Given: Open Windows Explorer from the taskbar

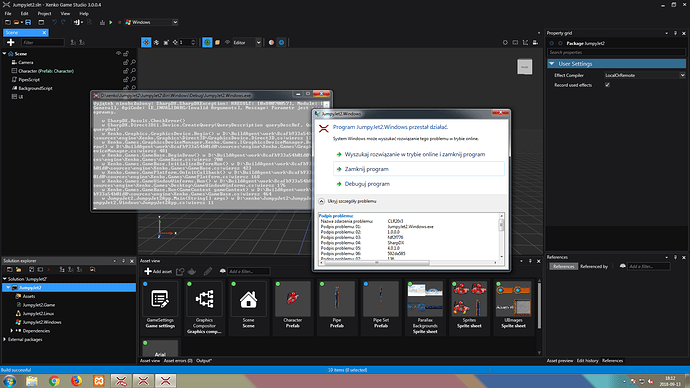Looking at the screenshot, I should (32, 381).
